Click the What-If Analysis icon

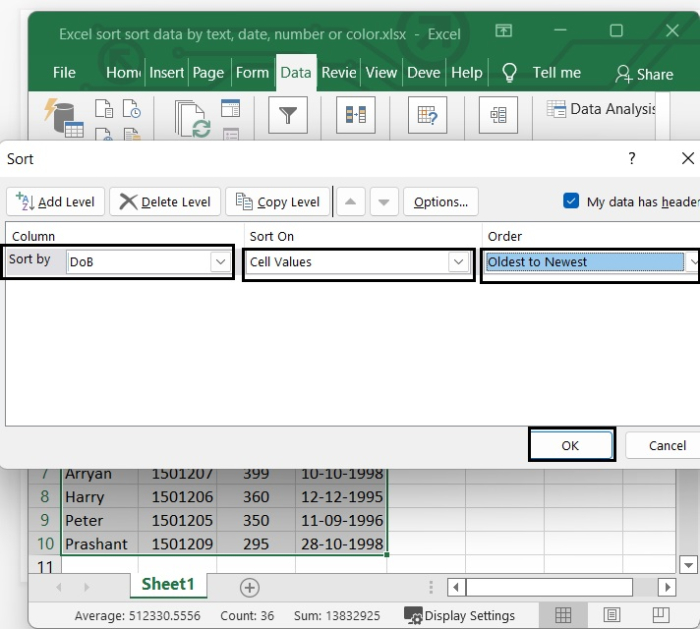[x=427, y=116]
